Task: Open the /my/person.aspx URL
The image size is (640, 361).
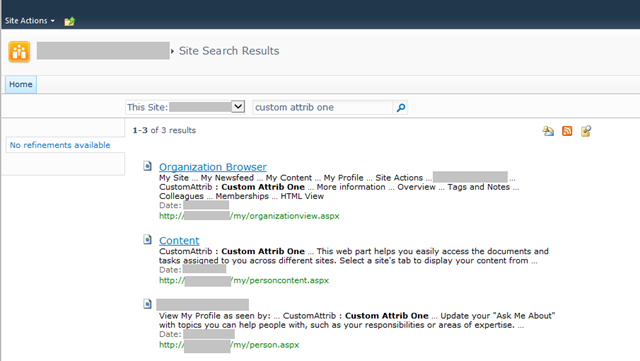Action: pos(229,345)
